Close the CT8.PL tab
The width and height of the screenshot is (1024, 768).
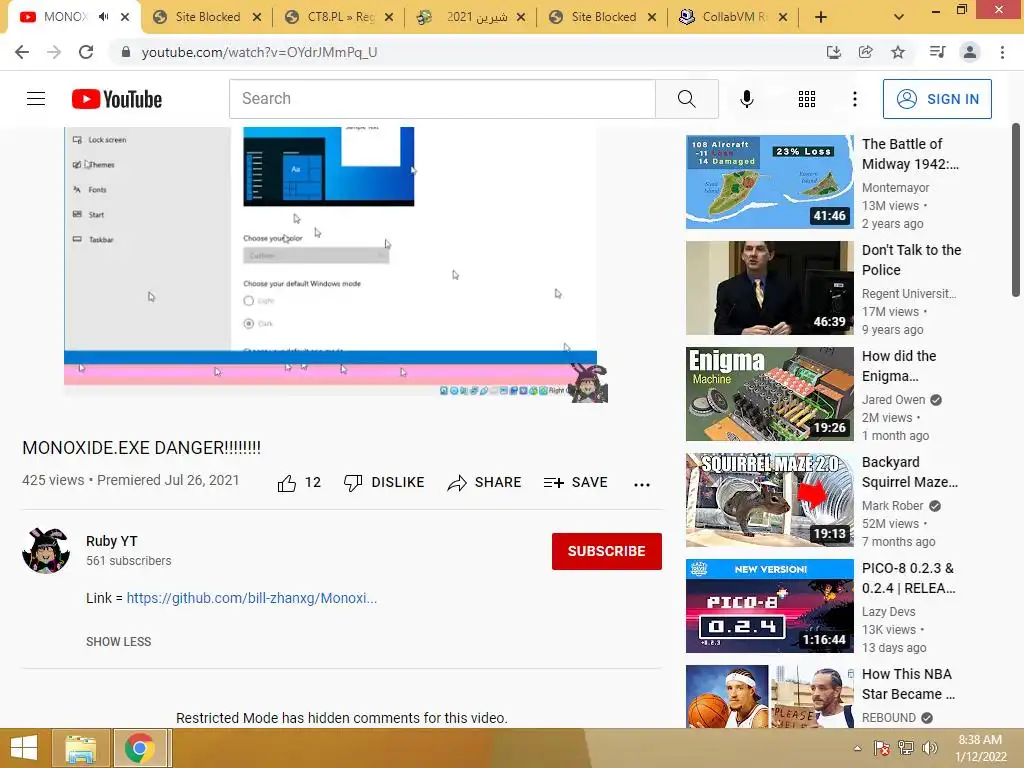(389, 18)
